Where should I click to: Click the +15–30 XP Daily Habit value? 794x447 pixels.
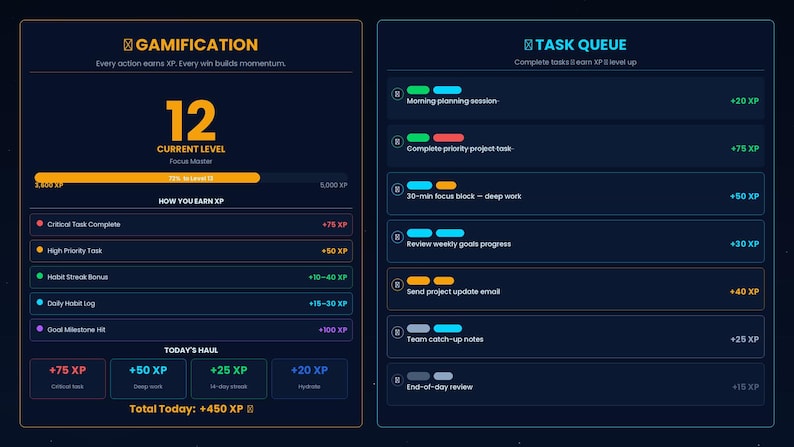pos(328,303)
